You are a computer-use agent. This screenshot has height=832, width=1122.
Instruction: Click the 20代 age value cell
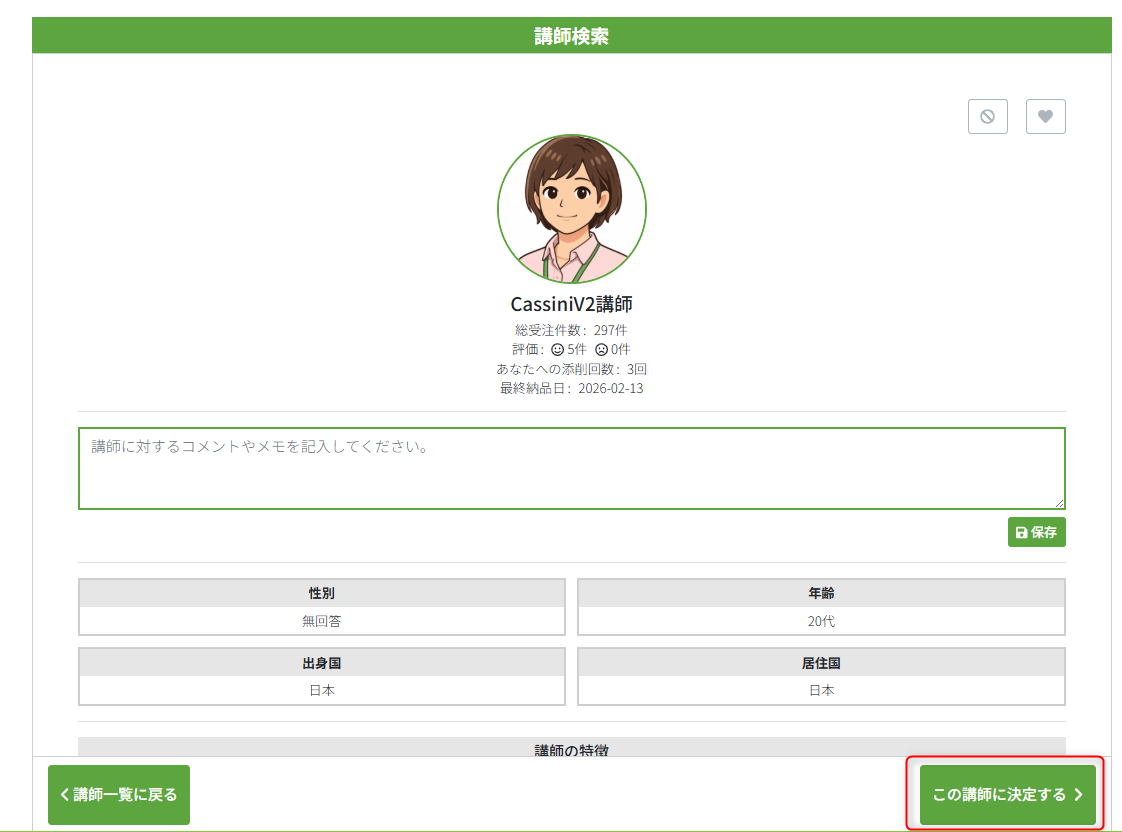tap(821, 621)
